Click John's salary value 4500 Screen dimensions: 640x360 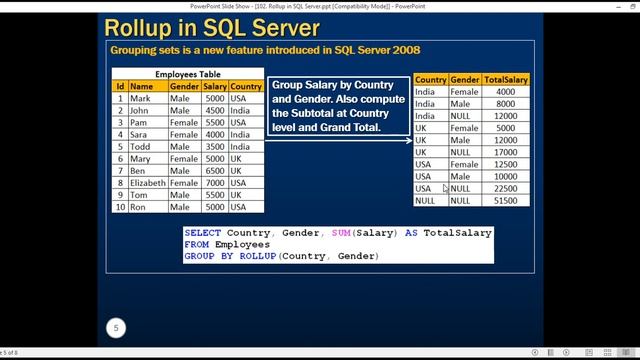click(x=215, y=111)
